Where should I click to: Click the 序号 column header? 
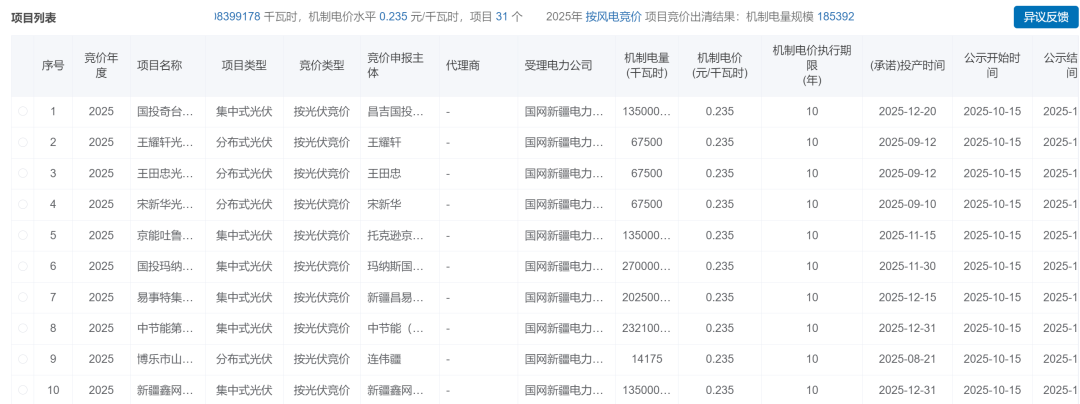[x=53, y=66]
